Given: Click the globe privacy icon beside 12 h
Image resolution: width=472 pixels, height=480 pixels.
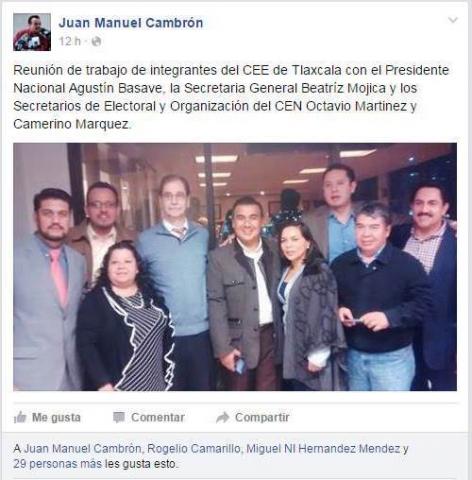Looking at the screenshot, I should [96, 41].
